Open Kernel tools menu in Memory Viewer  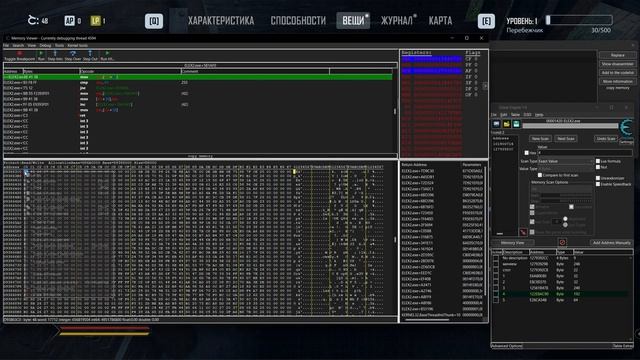coord(78,45)
